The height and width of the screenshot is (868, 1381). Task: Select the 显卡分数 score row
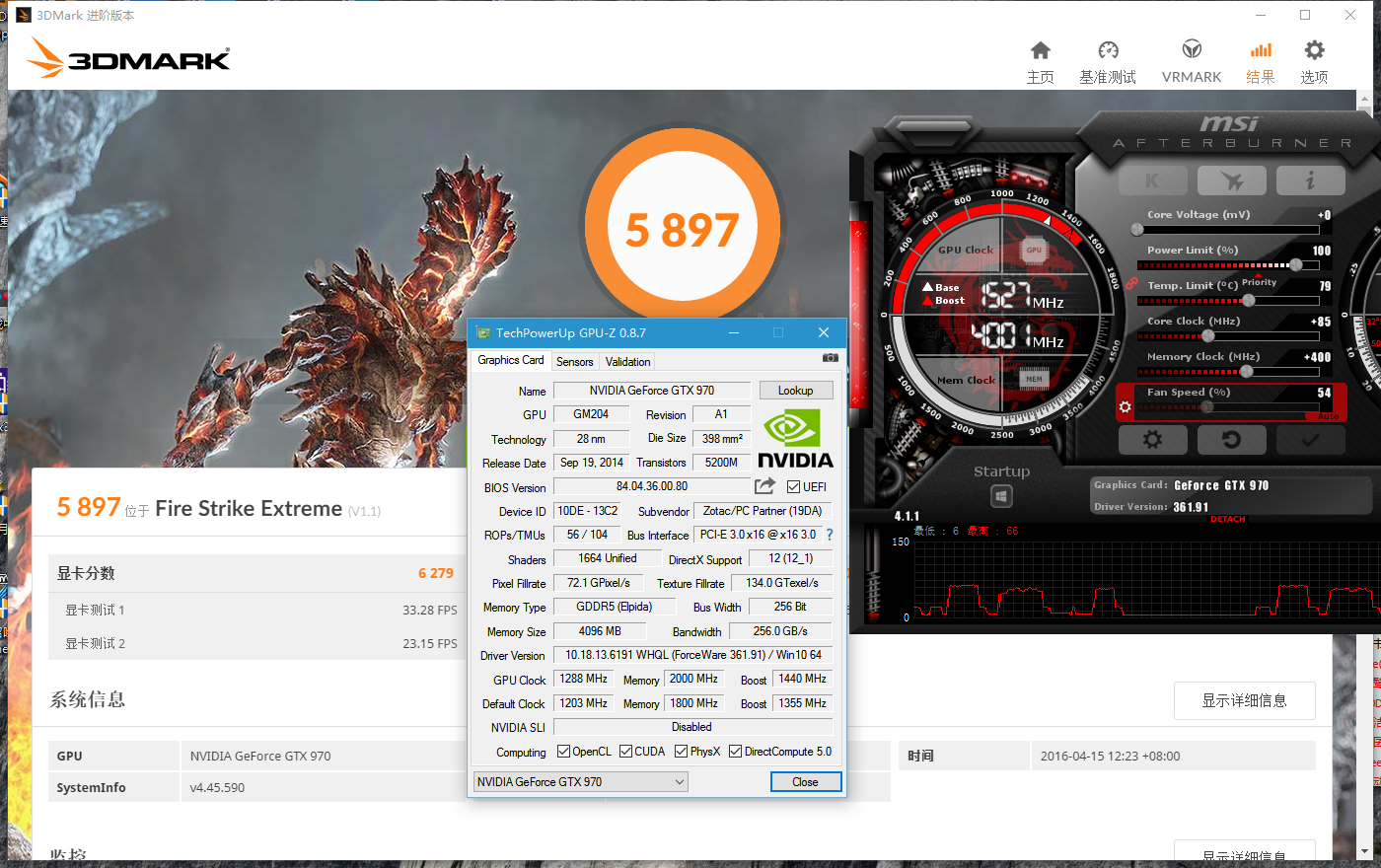(x=255, y=573)
